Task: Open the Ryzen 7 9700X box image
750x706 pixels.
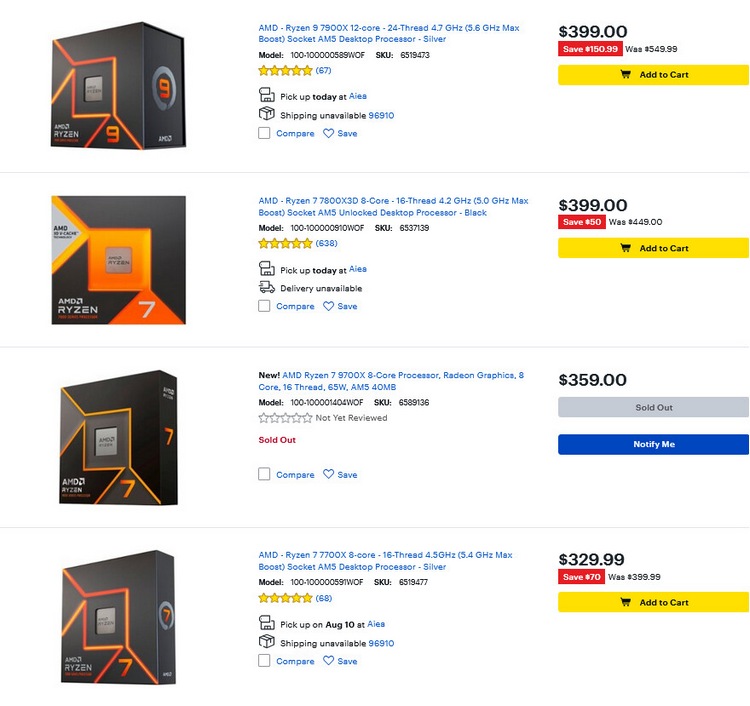Action: [x=118, y=435]
